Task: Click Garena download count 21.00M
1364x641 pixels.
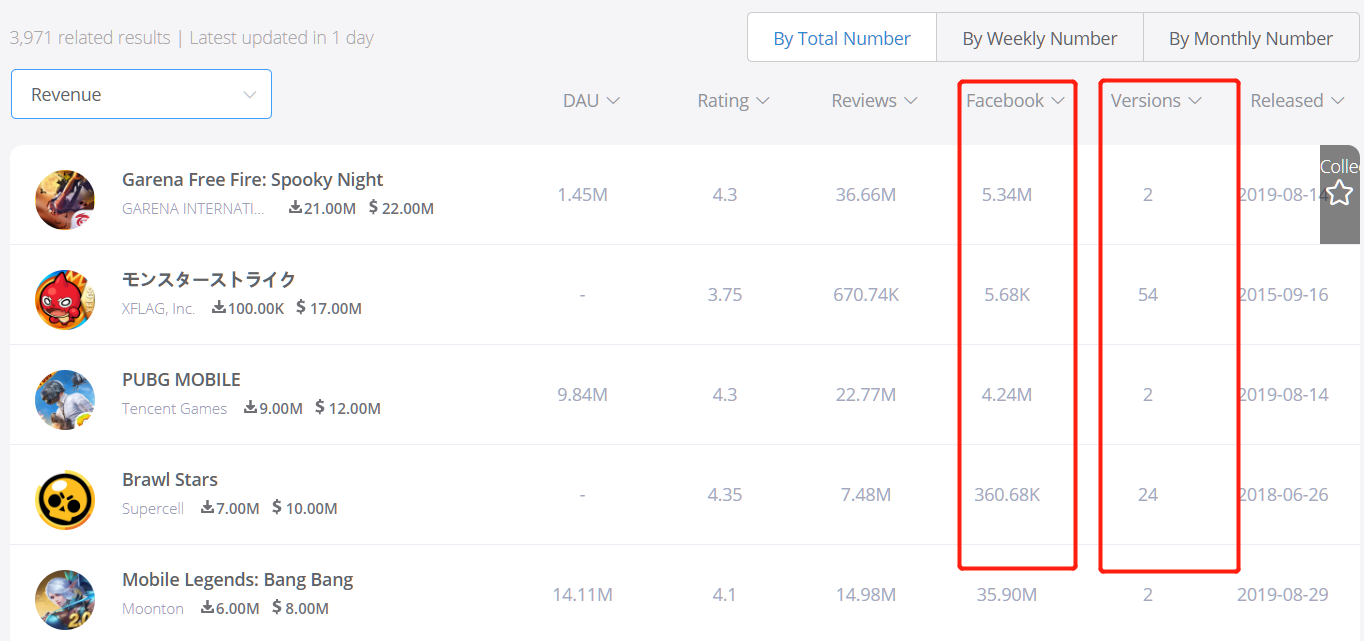Action: 322,208
